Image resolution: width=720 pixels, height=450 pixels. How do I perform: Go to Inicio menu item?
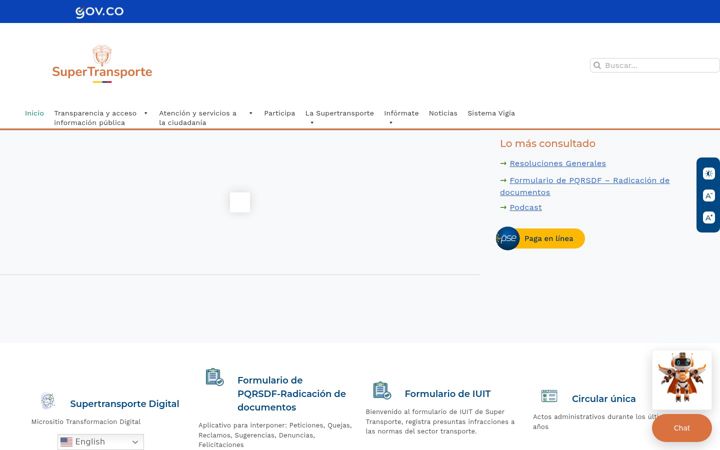coord(34,113)
